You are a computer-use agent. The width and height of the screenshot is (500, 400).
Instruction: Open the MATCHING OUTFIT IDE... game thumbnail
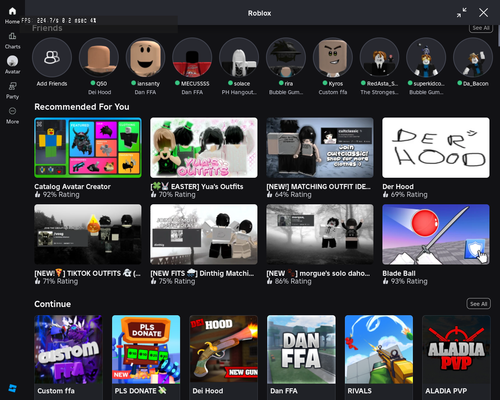tap(320, 147)
